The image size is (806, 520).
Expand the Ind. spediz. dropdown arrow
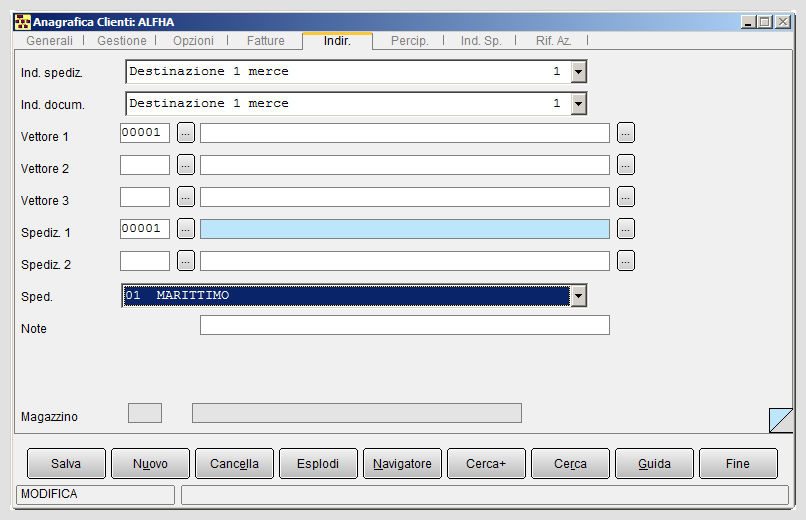[578, 72]
